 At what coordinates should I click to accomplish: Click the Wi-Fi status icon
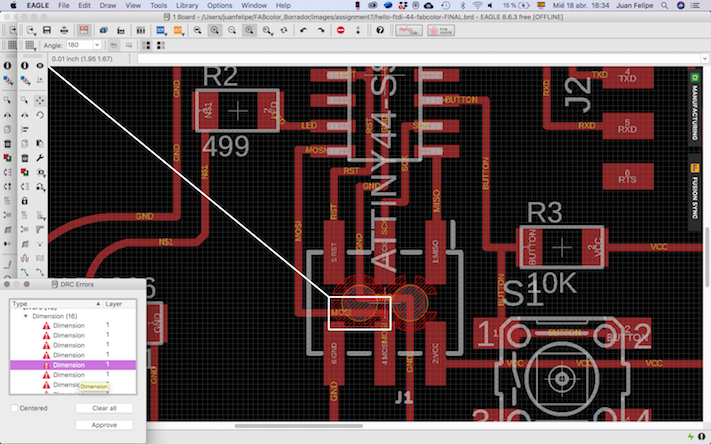[477, 5]
